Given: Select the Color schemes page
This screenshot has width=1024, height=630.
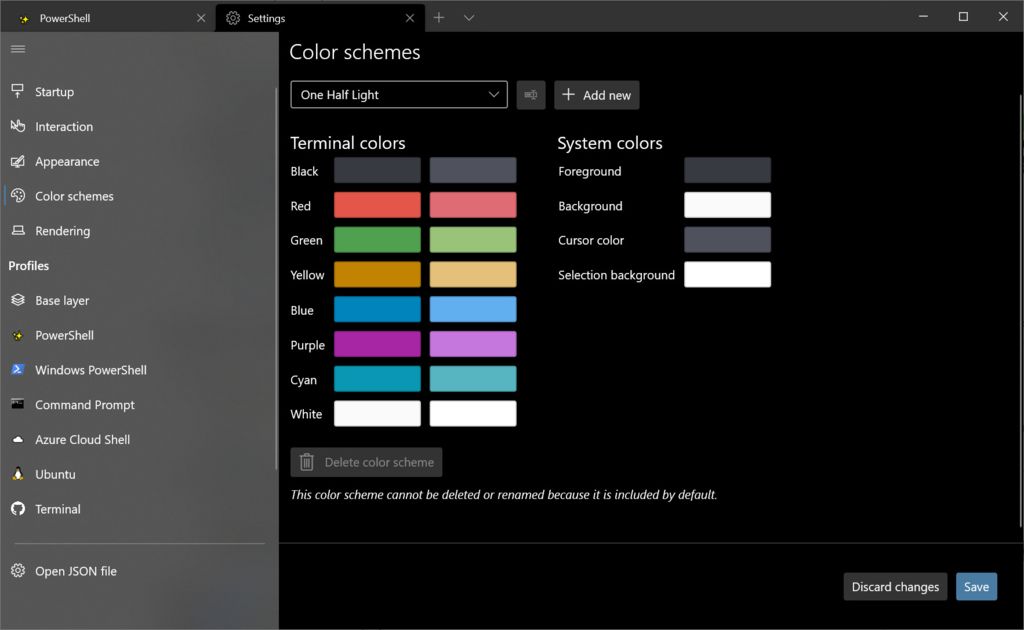Looking at the screenshot, I should pyautogui.click(x=139, y=196).
